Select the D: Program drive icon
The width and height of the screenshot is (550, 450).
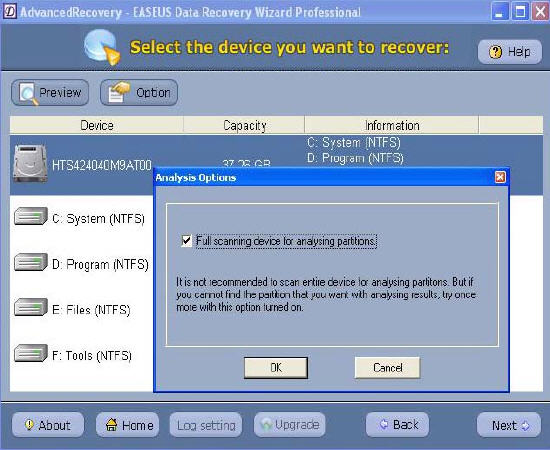[x=31, y=262]
